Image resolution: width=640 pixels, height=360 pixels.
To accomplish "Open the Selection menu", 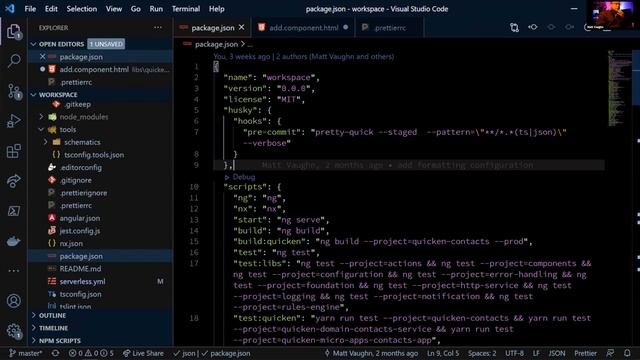I will coord(82,9).
